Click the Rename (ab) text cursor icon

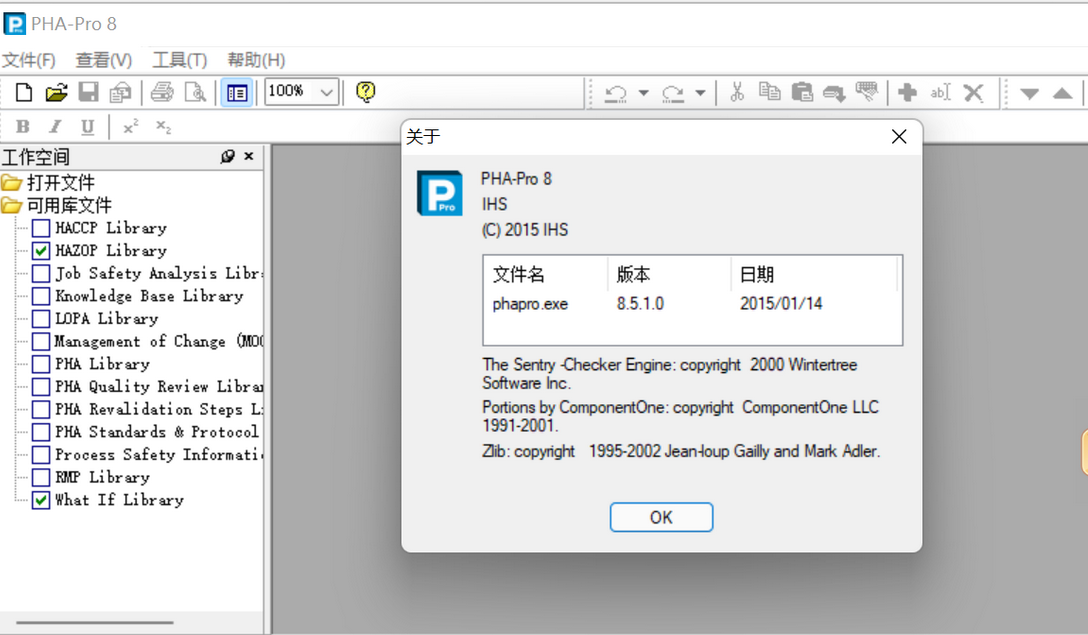click(941, 92)
